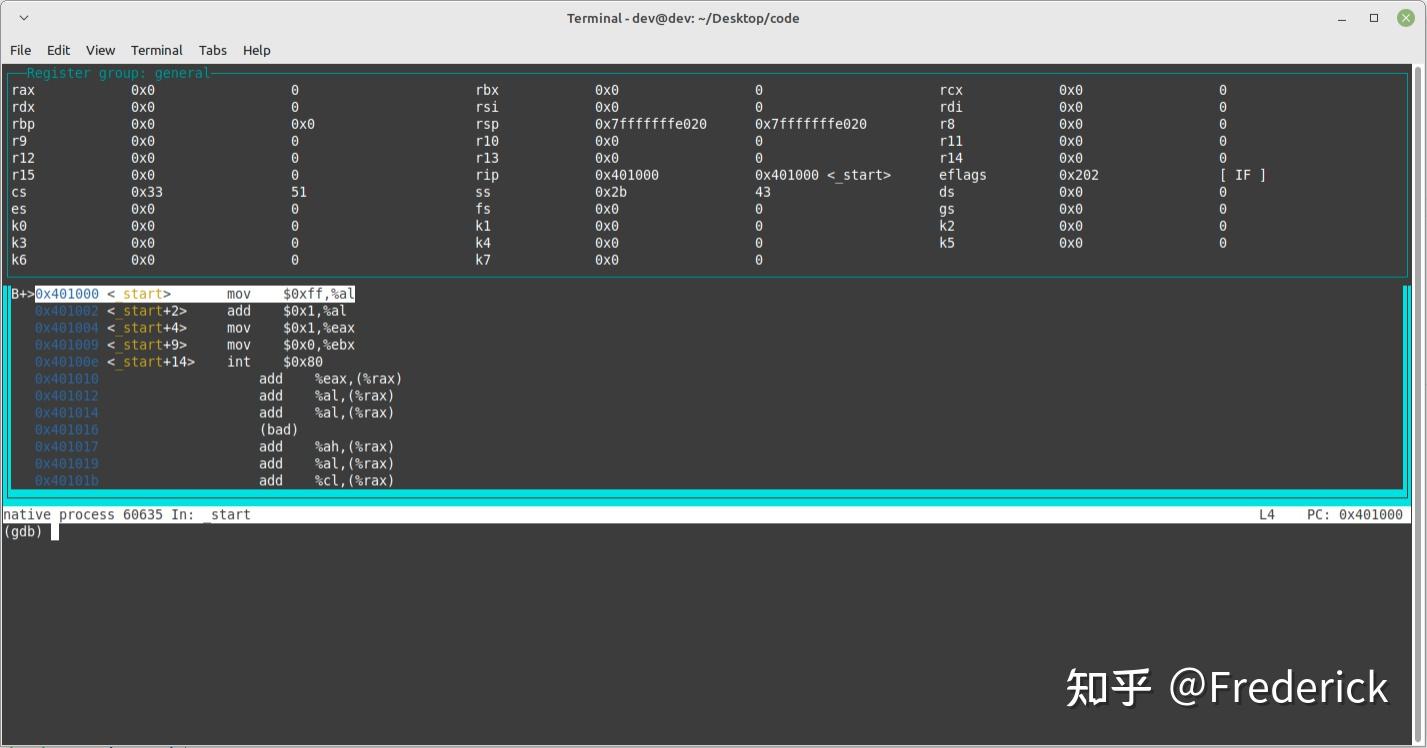The image size is (1427, 748).
Task: Click the 'Register group: general' header
Action: [119, 73]
